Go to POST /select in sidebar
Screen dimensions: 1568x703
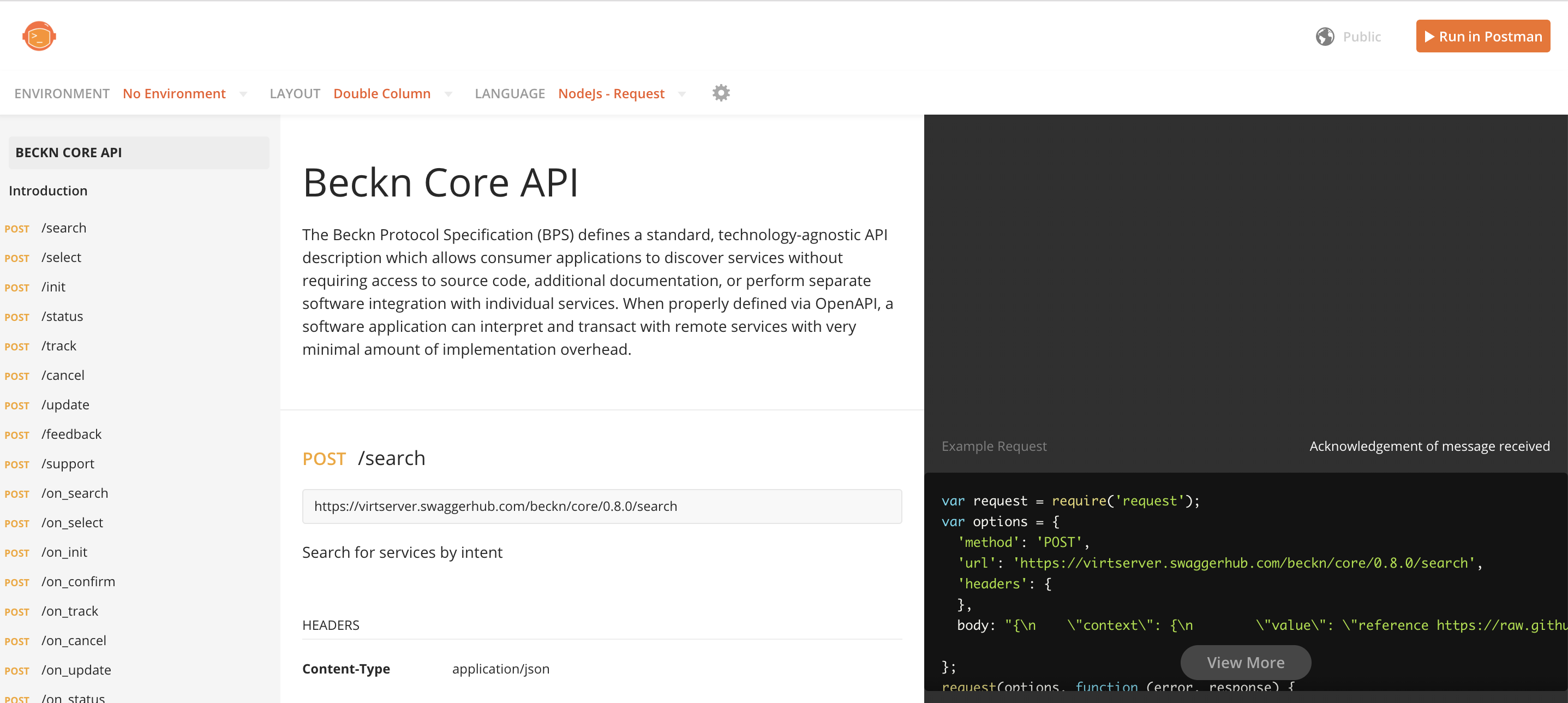point(43,258)
